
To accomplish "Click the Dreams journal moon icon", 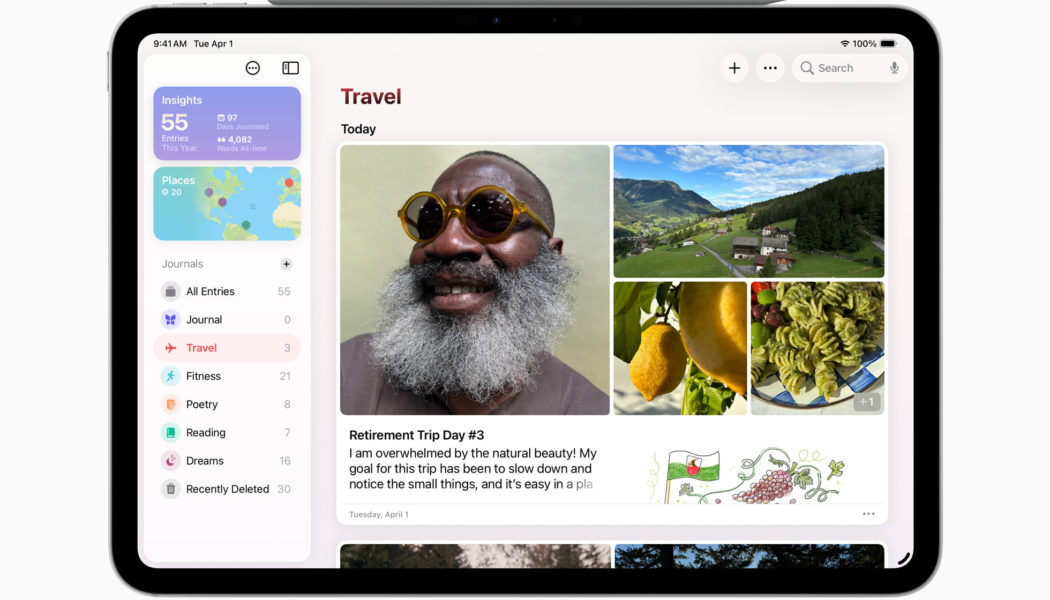I will point(171,461).
